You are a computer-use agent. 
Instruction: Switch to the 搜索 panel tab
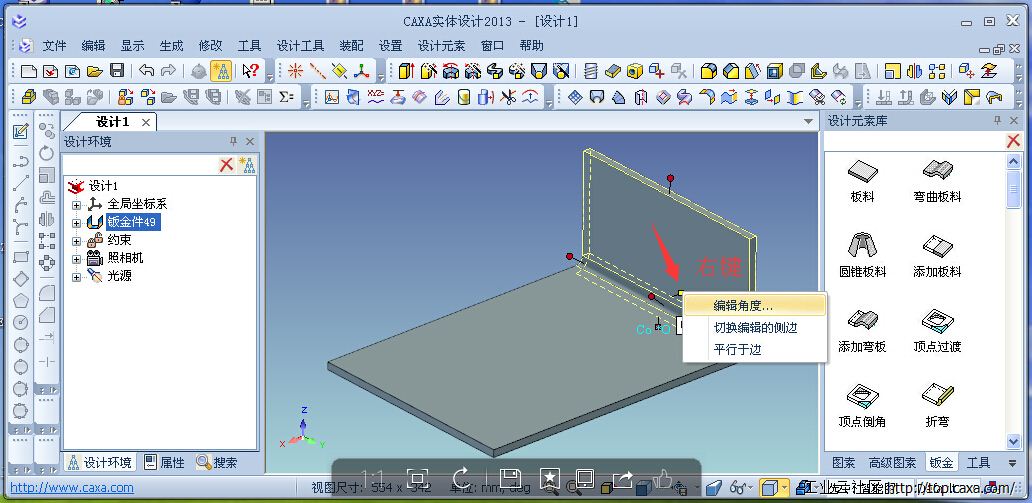click(217, 462)
